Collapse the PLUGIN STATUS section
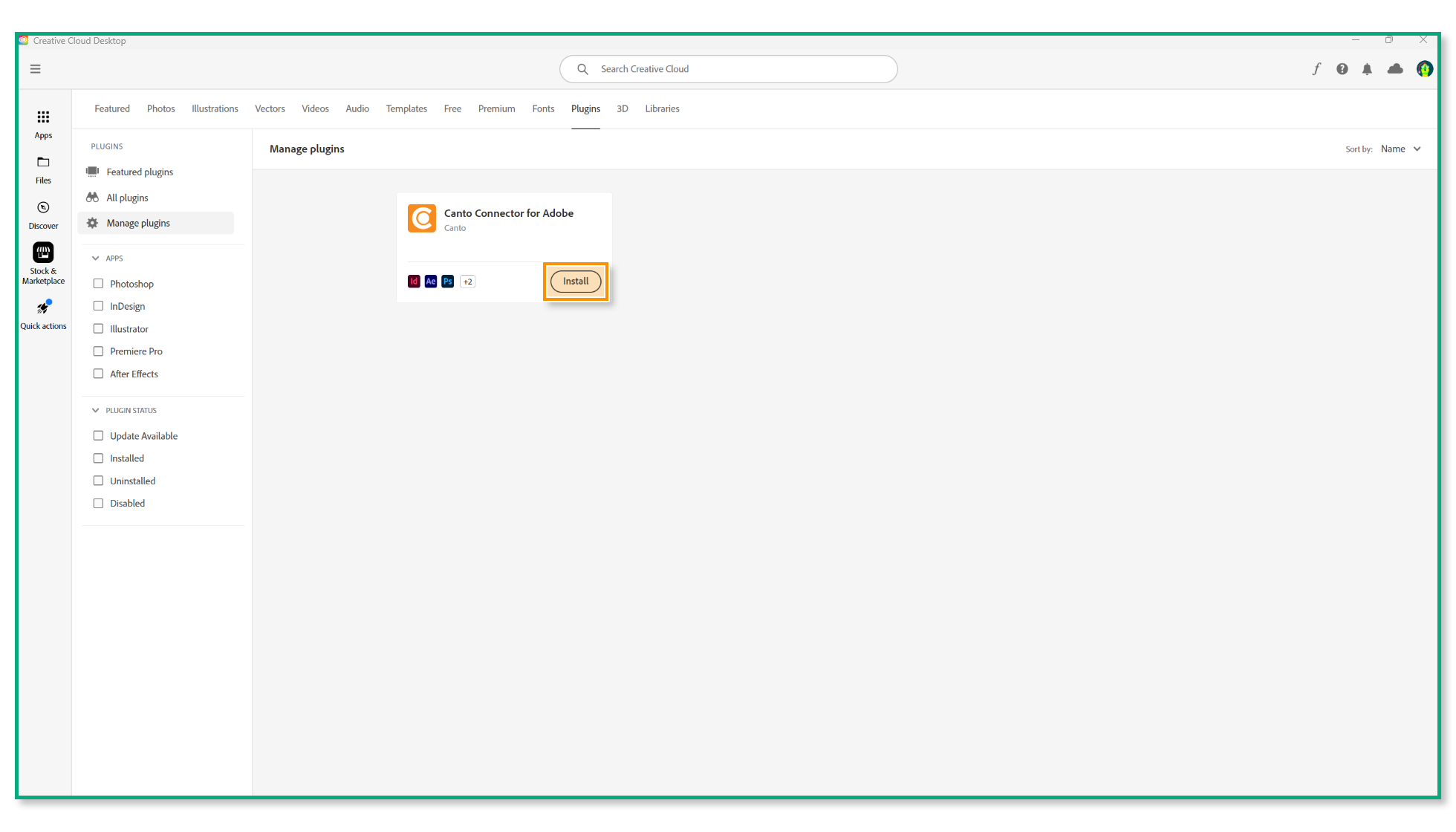Screen dimensions: 1456x832 click(95, 410)
